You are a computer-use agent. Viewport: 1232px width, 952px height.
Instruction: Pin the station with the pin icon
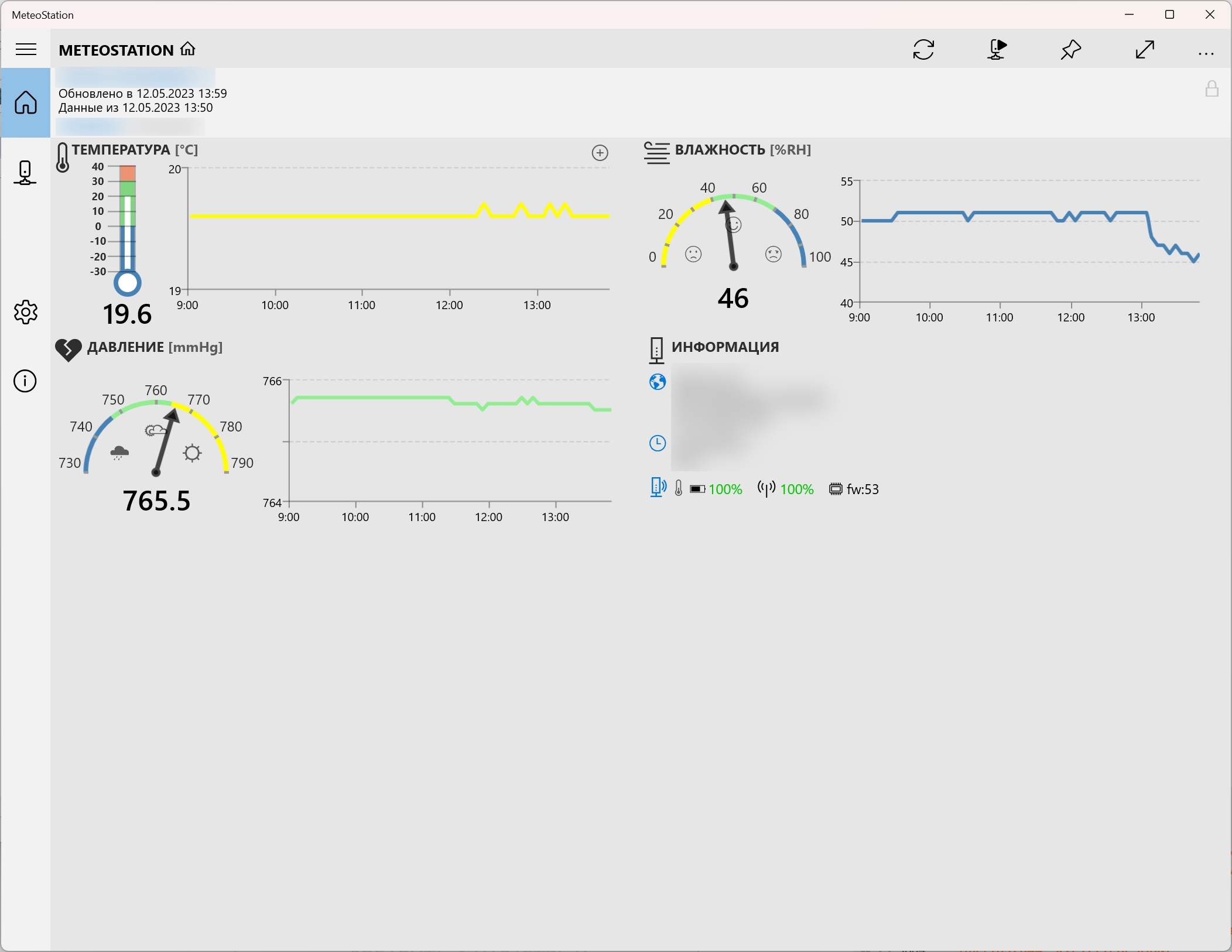click(1070, 50)
